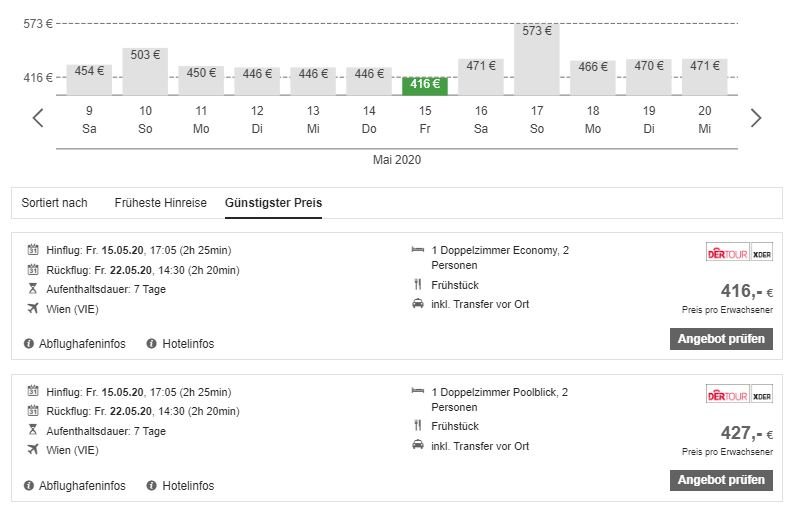Viewport: 793px width, 509px height.
Task: Click info icon beside second Hotelinfos
Action: click(x=152, y=486)
